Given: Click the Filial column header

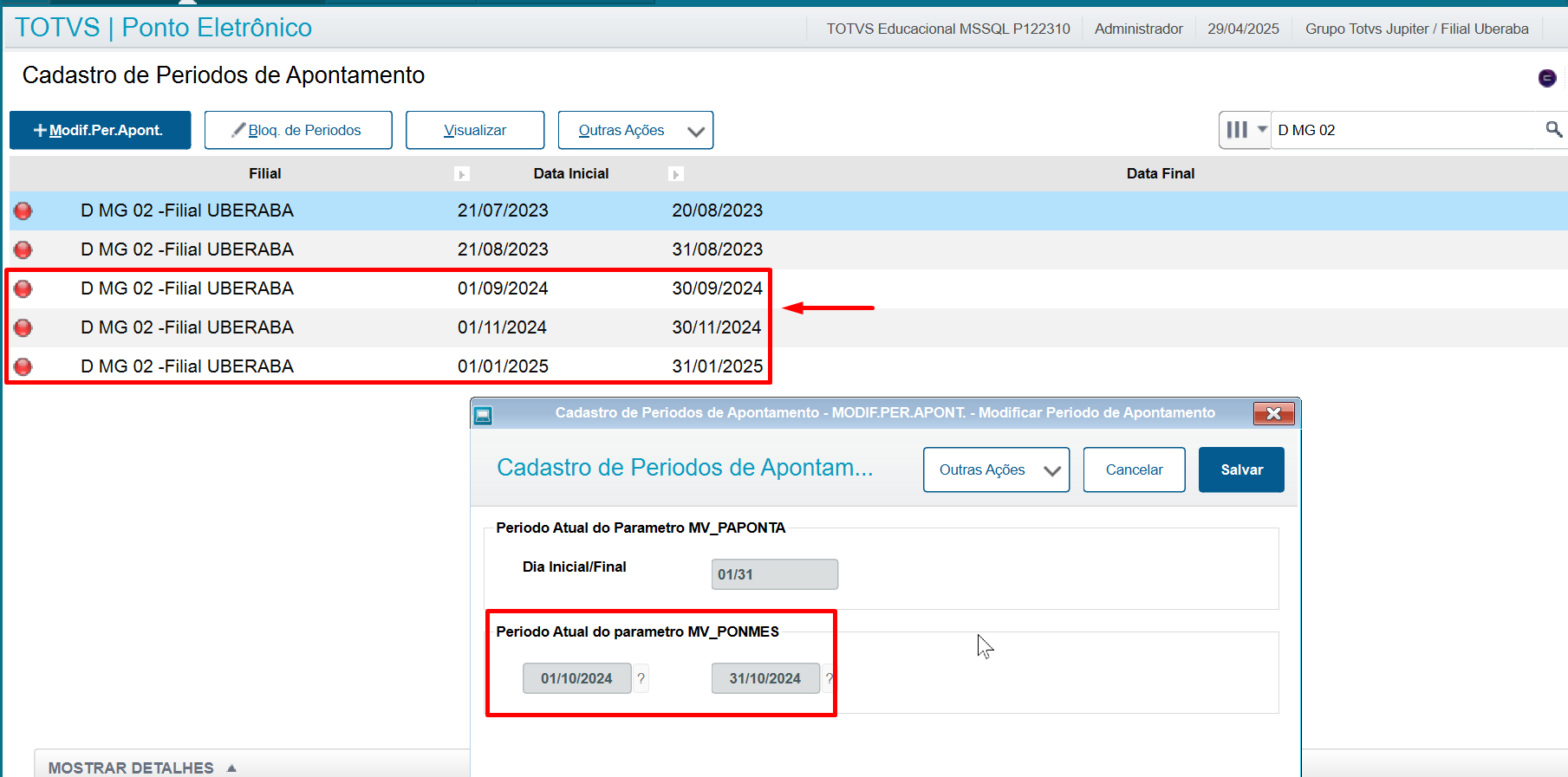Looking at the screenshot, I should (x=265, y=173).
